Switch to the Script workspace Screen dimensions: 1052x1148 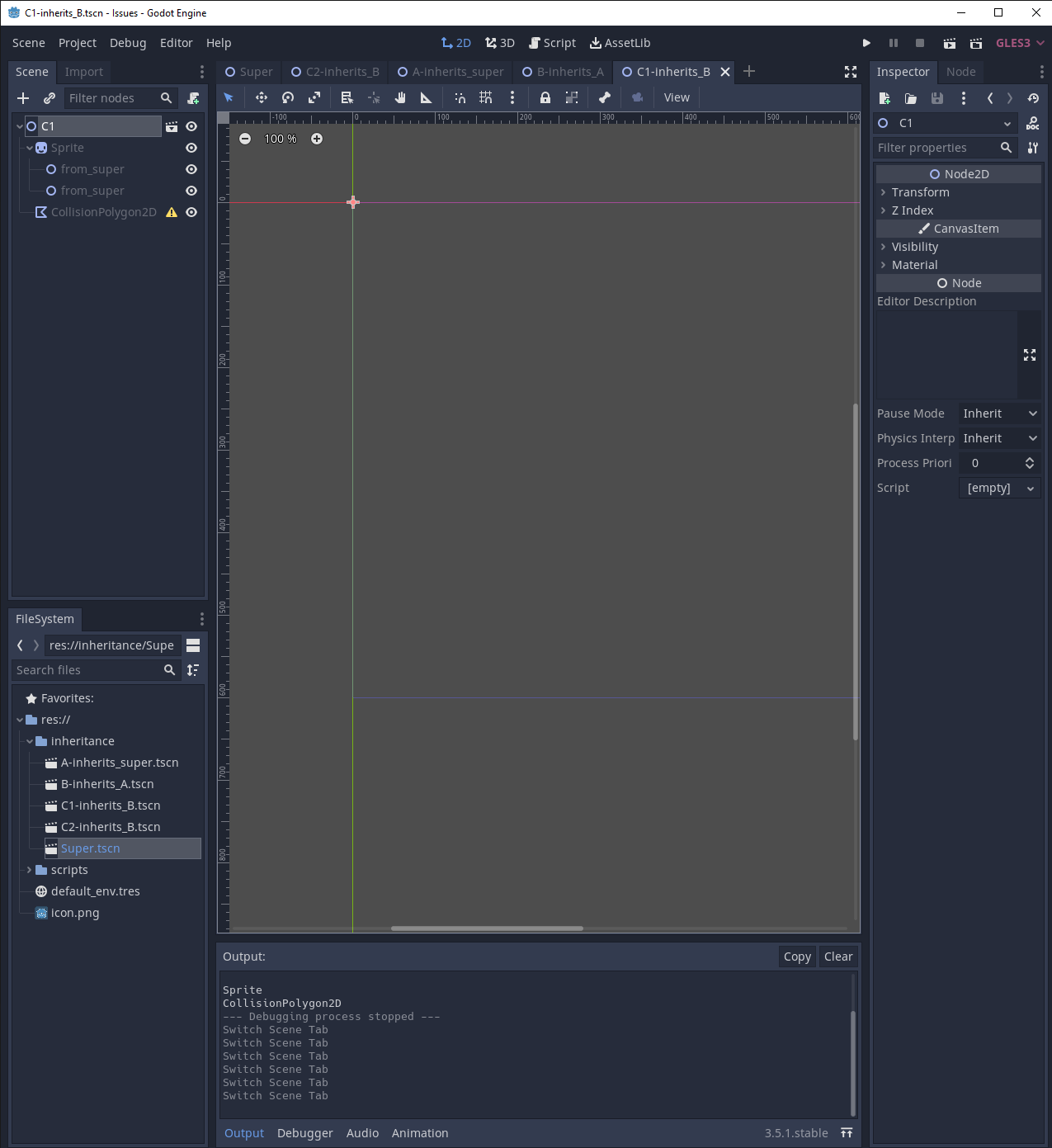[x=552, y=43]
